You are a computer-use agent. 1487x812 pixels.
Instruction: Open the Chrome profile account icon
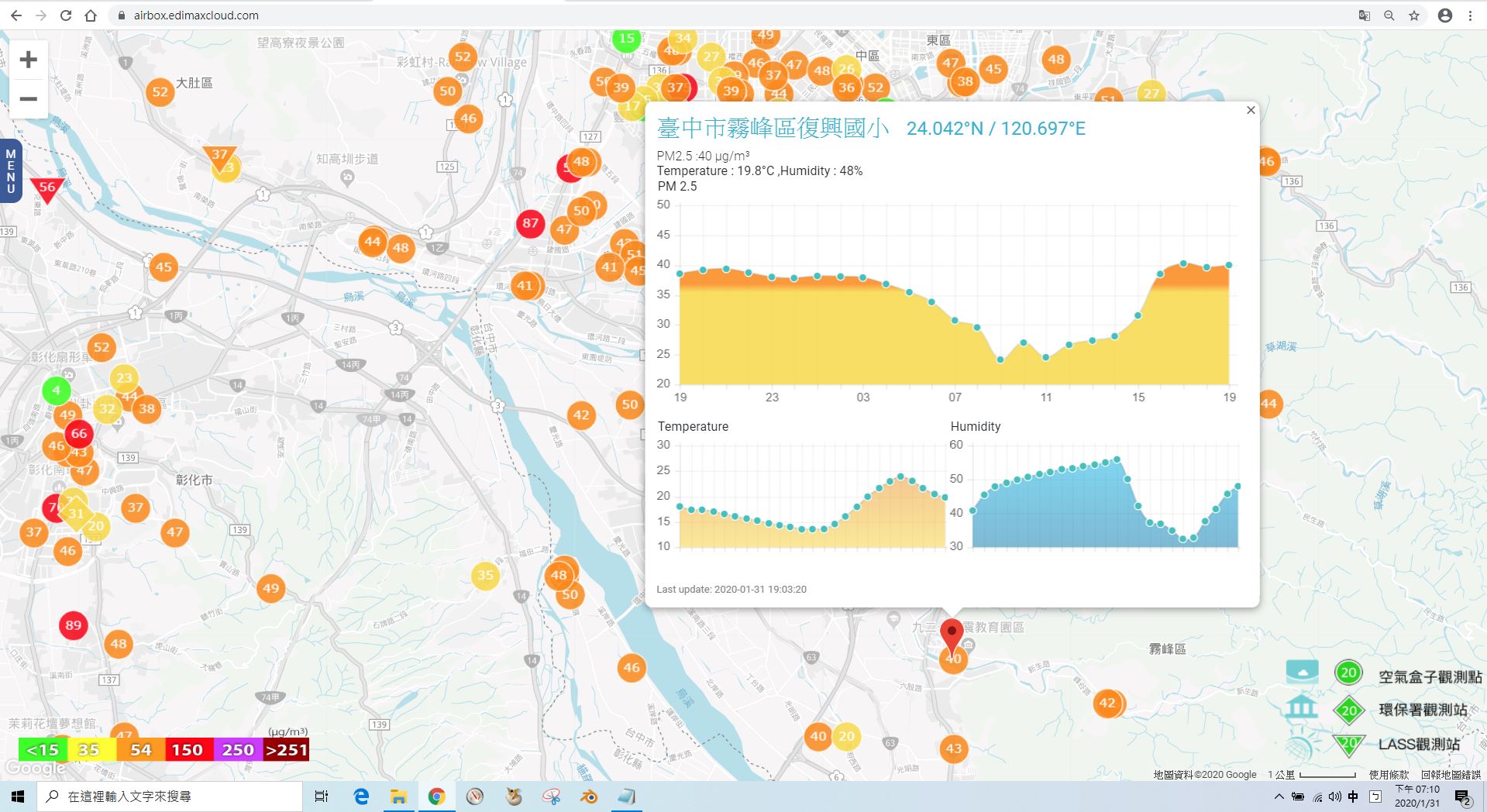pyautogui.click(x=1445, y=15)
